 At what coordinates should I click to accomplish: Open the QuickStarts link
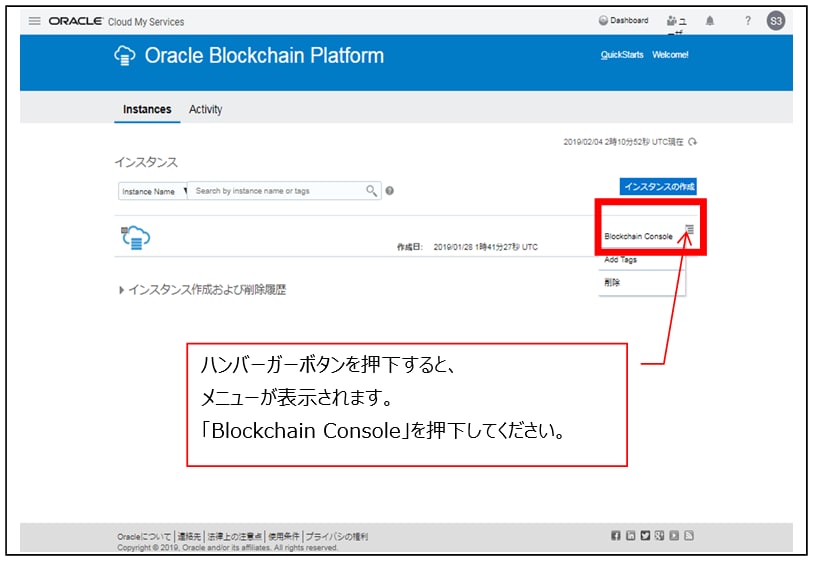[622, 54]
